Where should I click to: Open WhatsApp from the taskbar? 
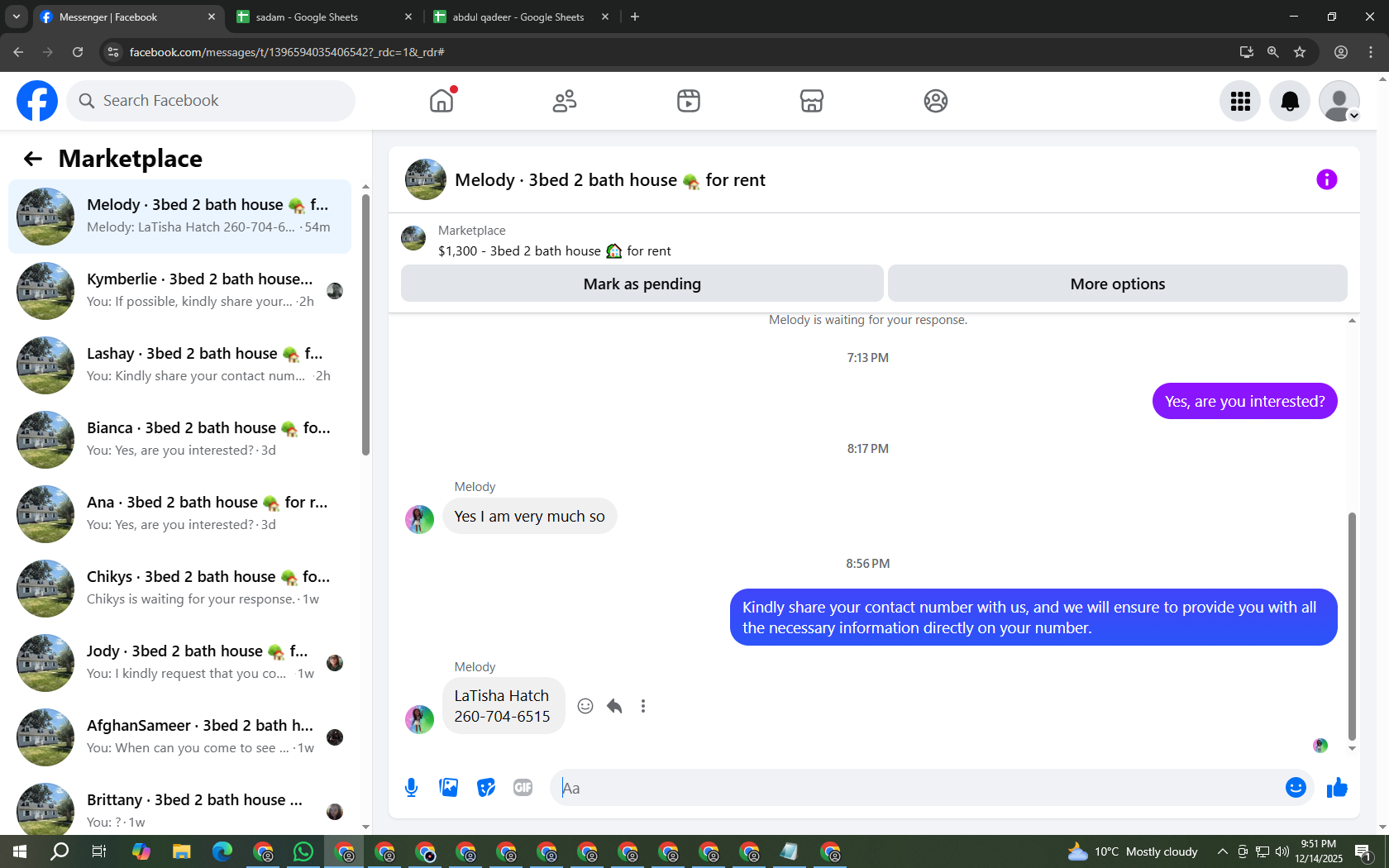point(303,851)
